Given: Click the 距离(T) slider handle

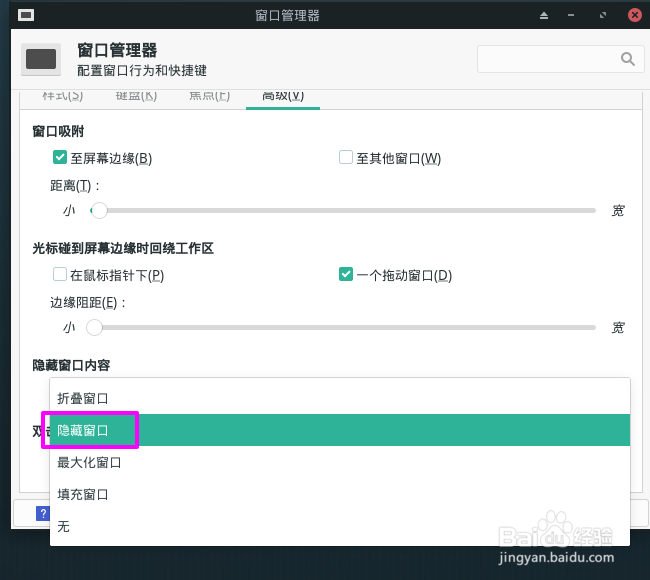Looking at the screenshot, I should 99,211.
